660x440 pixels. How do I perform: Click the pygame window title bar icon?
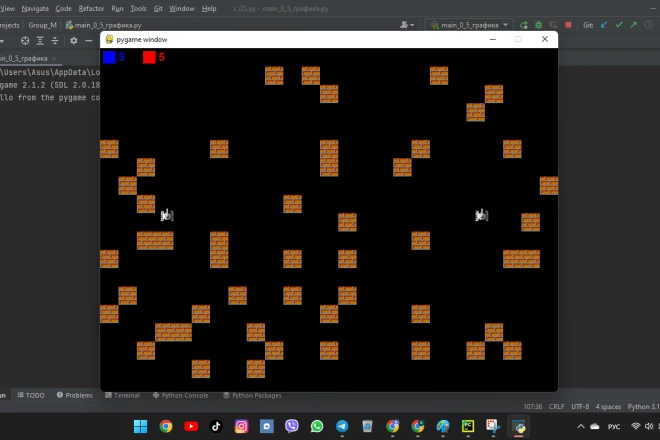click(109, 39)
